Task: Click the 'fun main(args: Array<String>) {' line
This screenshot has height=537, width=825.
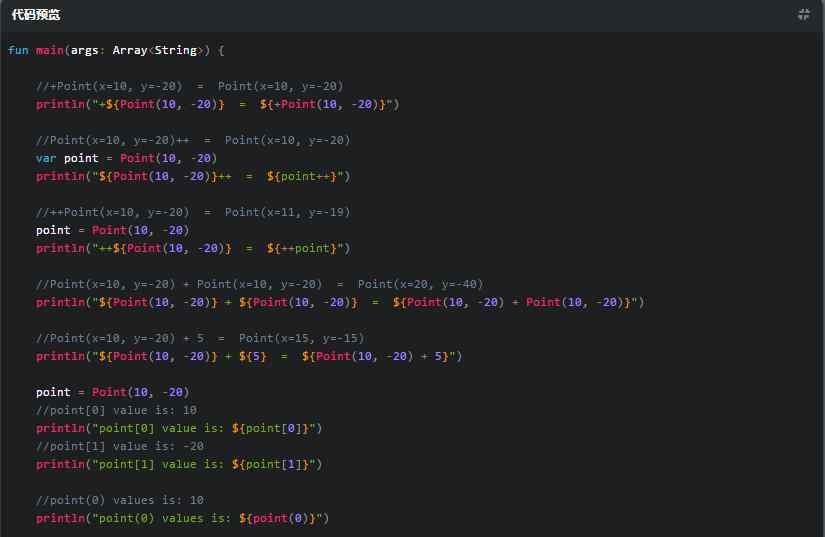Action: (116, 50)
